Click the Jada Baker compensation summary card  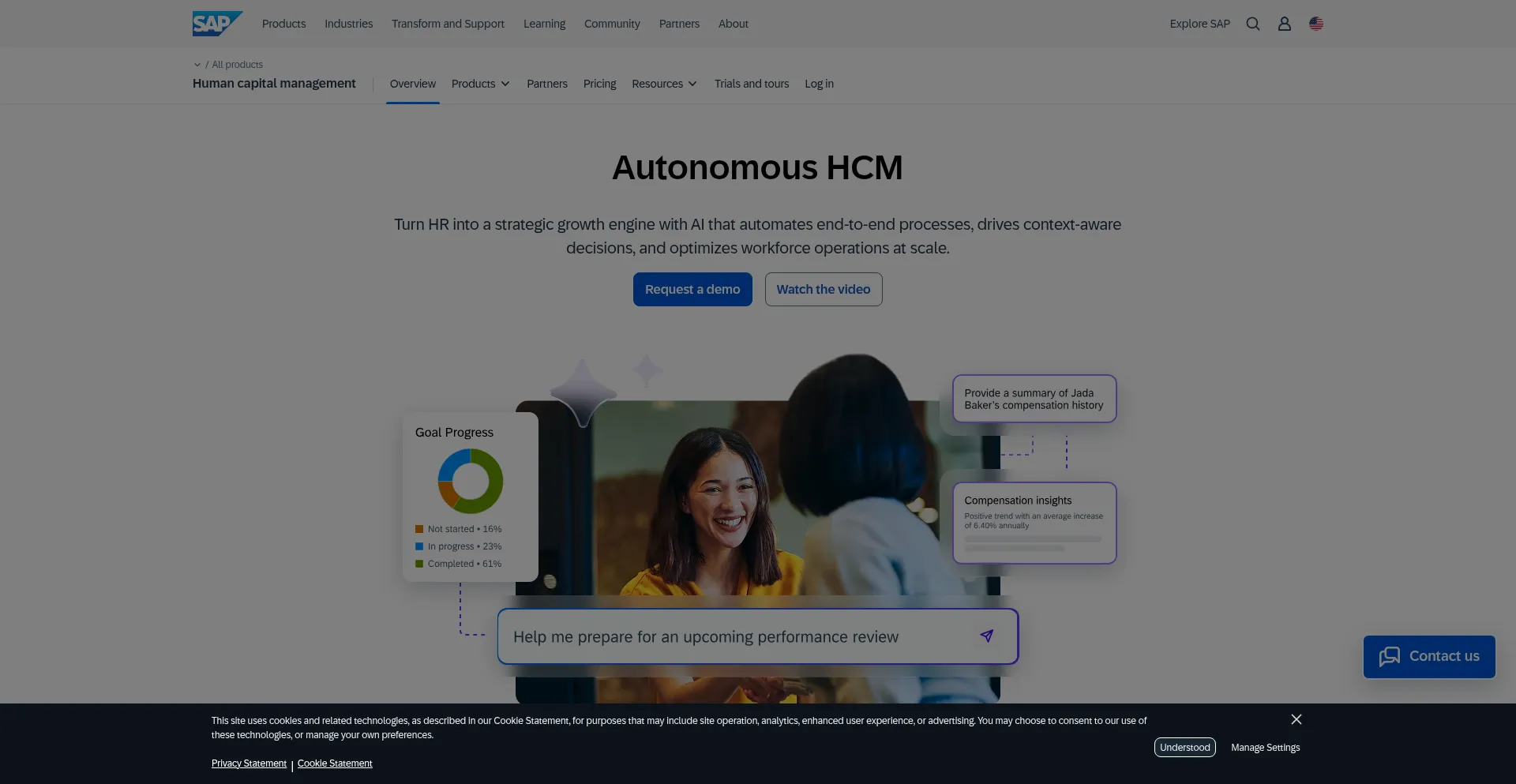1034,399
